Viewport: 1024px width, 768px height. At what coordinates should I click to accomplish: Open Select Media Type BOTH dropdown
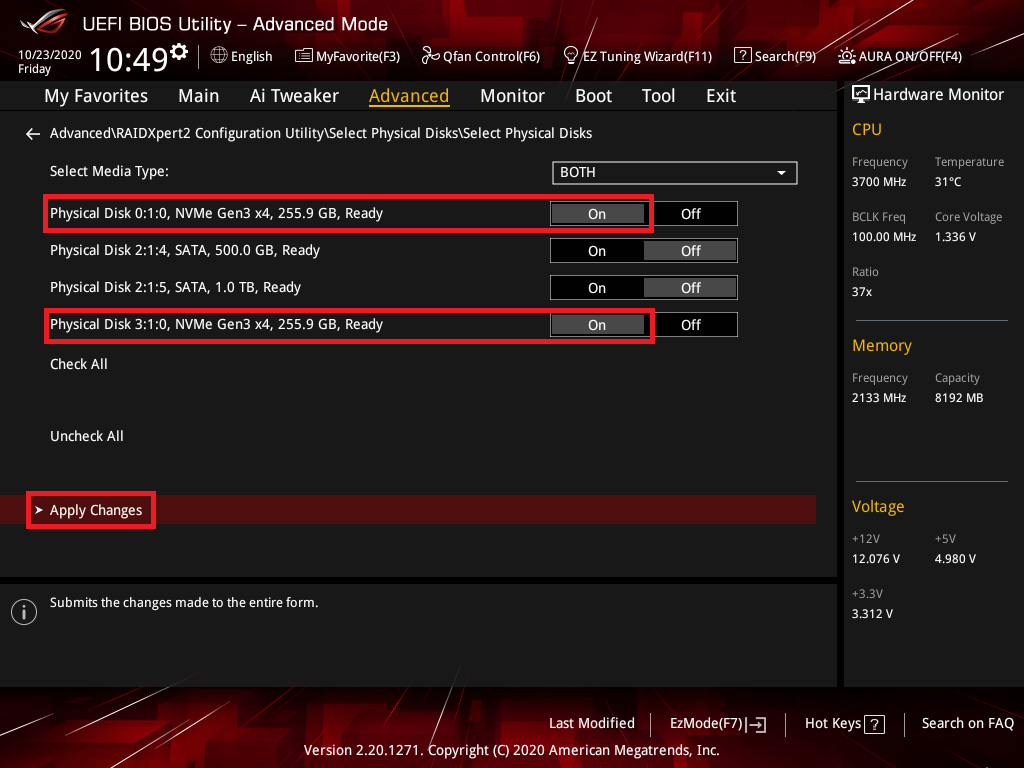(x=674, y=173)
